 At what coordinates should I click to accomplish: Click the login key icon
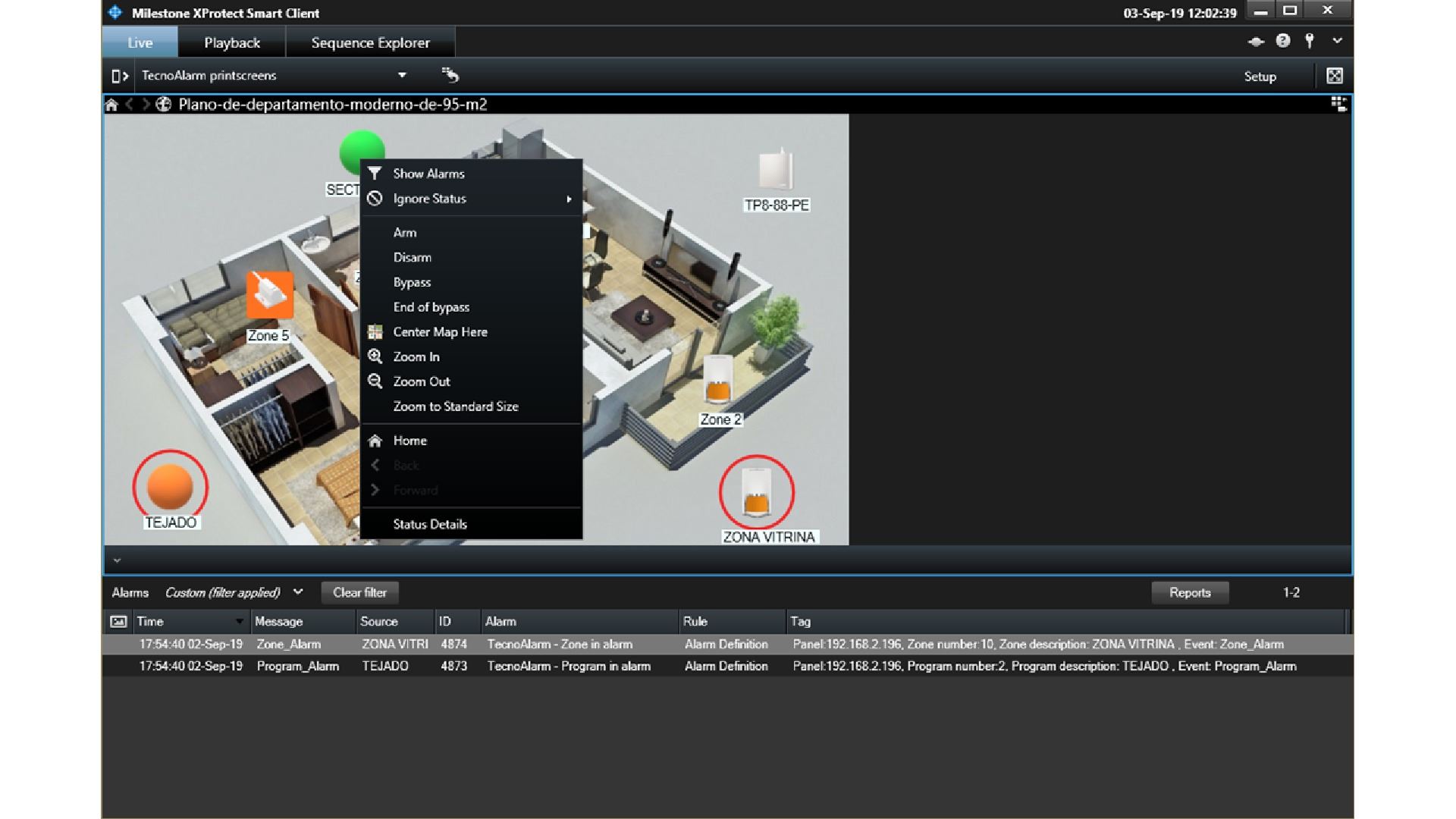[x=1310, y=42]
